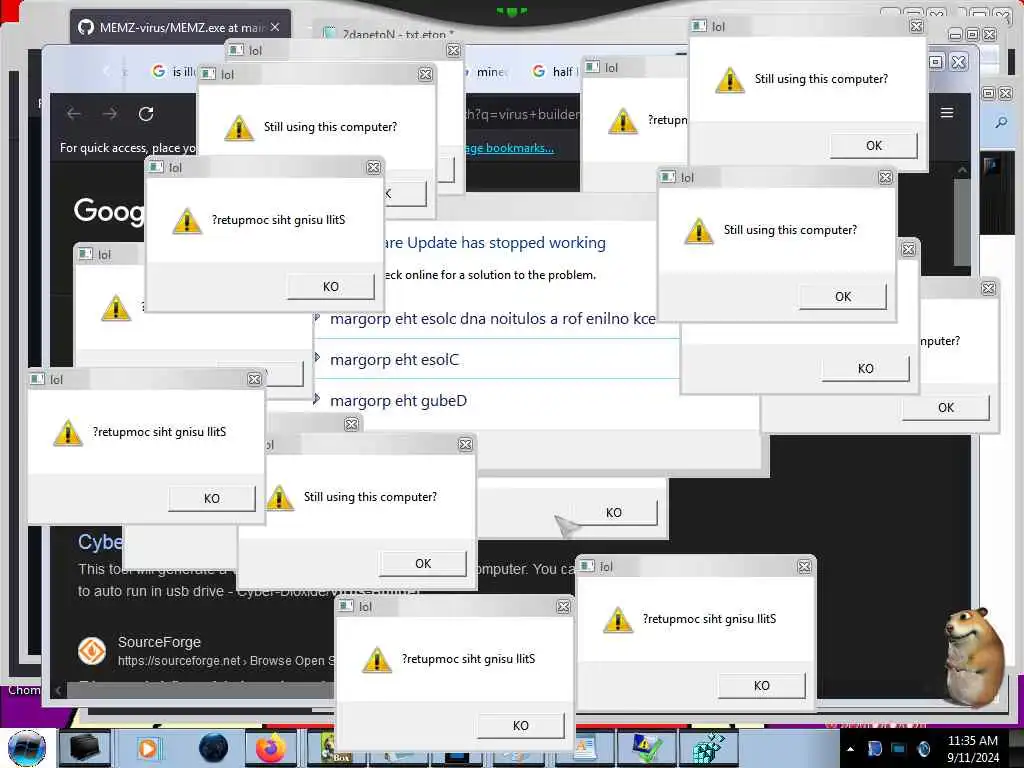Open the 'age bookmarks...' link
Viewport: 1024px width, 768px height.
pos(509,148)
